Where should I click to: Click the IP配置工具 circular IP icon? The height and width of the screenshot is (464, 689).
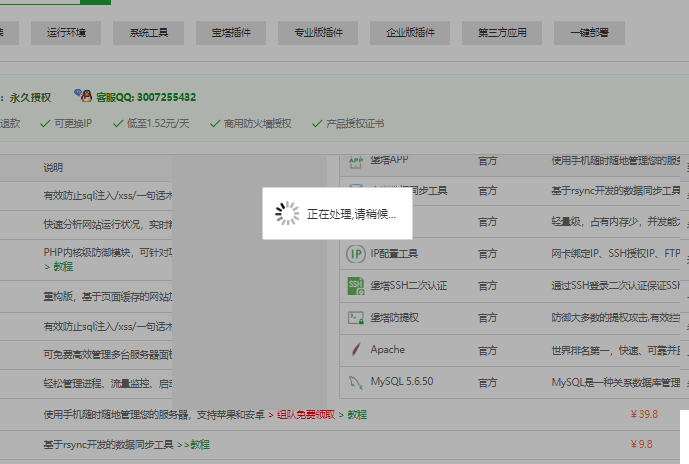(x=356, y=254)
